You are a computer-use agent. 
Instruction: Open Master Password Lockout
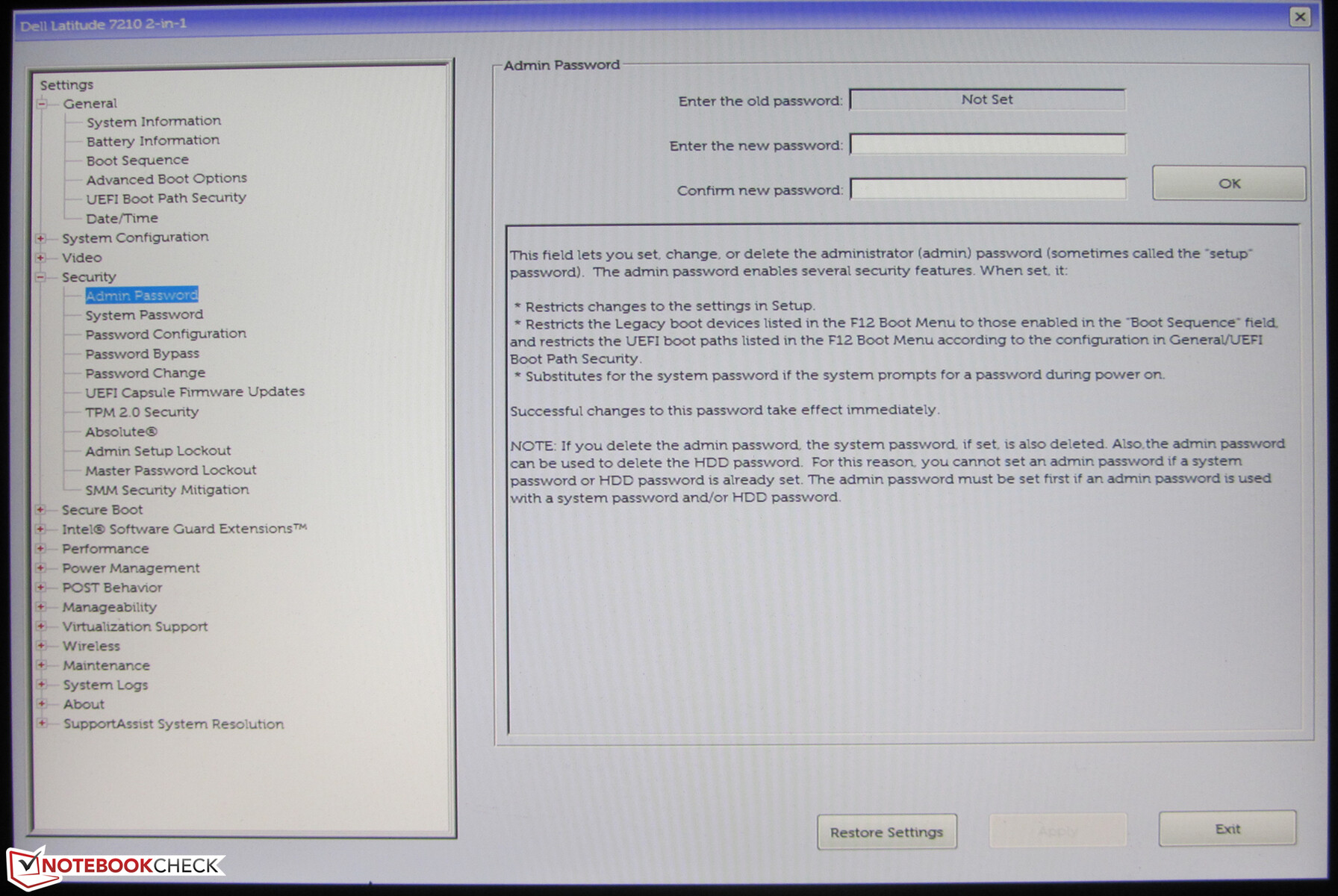click(171, 470)
